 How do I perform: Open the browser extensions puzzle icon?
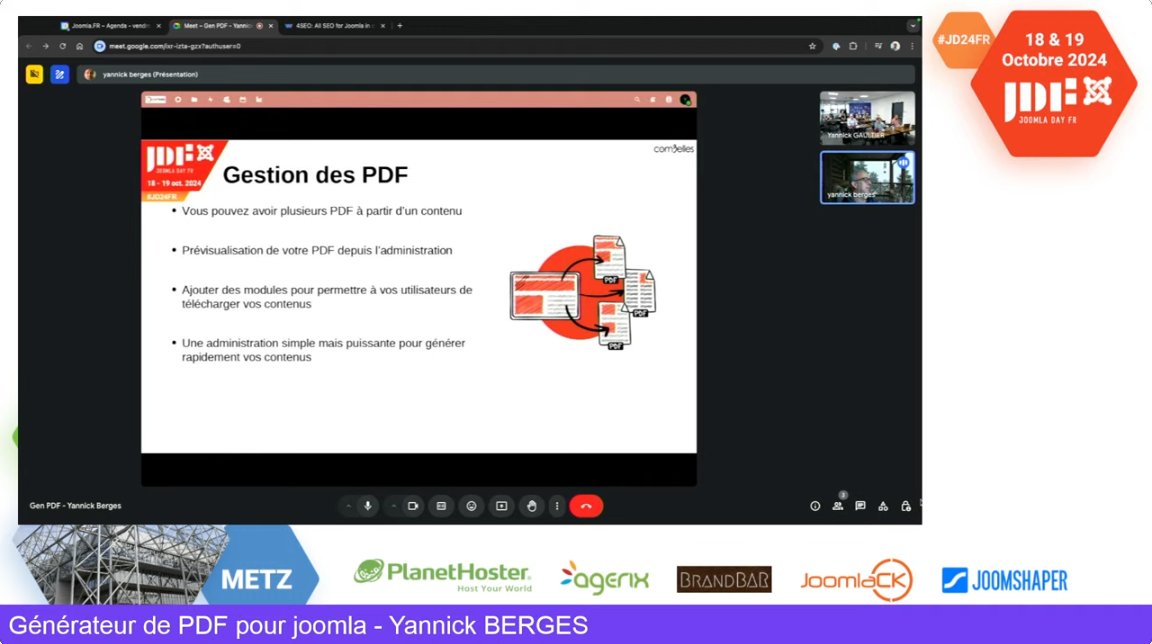tap(853, 46)
